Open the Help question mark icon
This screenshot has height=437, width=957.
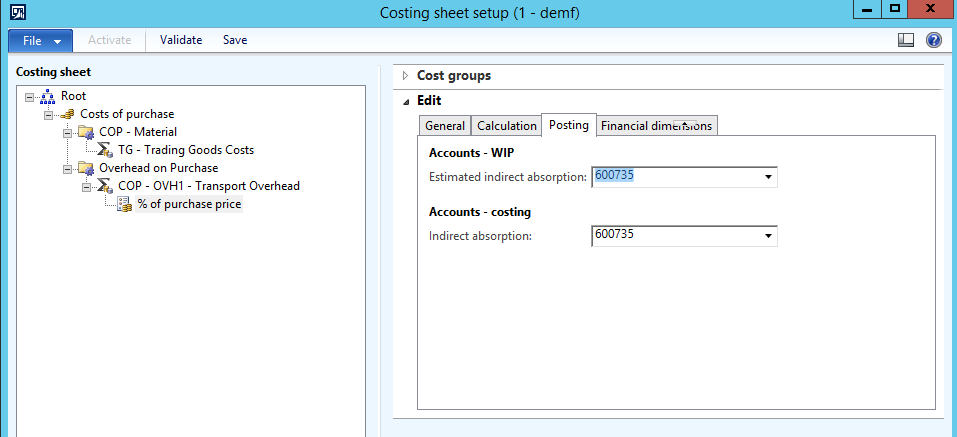click(934, 41)
